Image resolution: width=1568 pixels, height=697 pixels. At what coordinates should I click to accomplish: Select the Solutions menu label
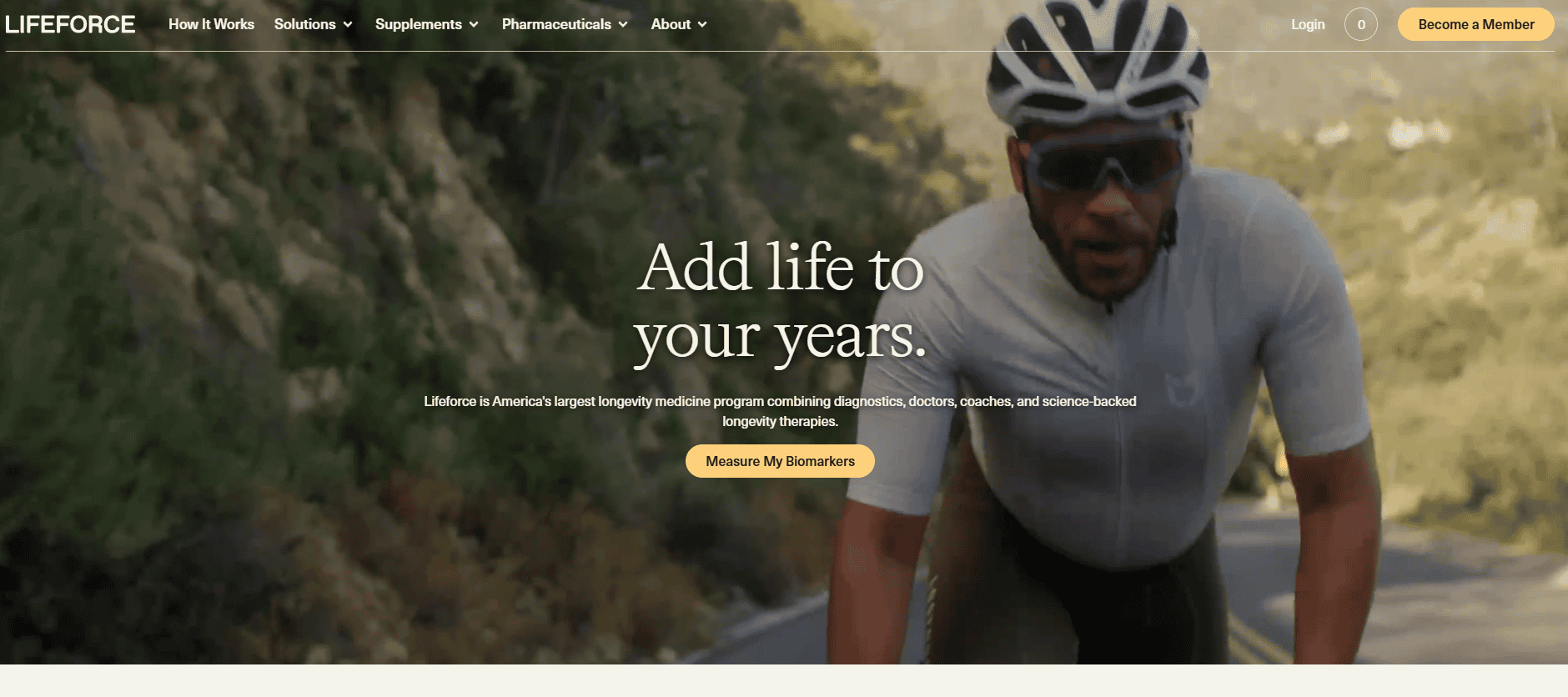(x=304, y=24)
